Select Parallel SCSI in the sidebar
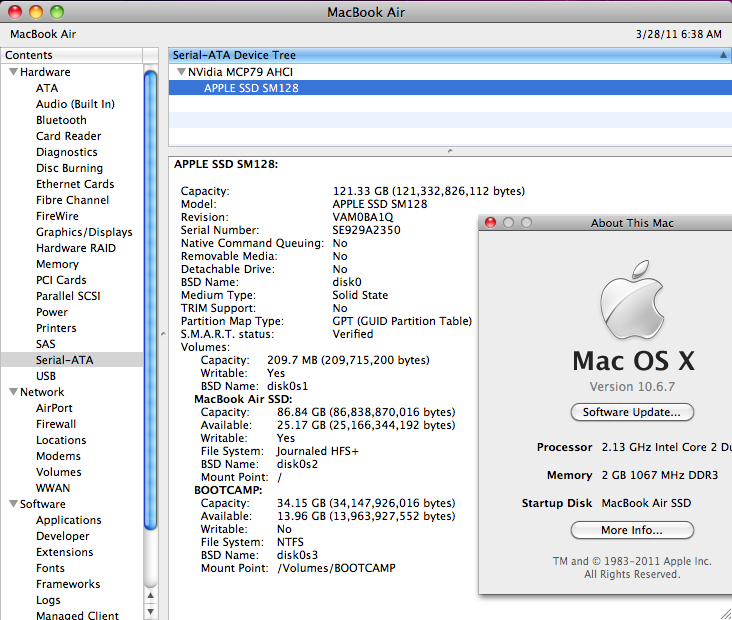The image size is (732, 620). pos(68,296)
